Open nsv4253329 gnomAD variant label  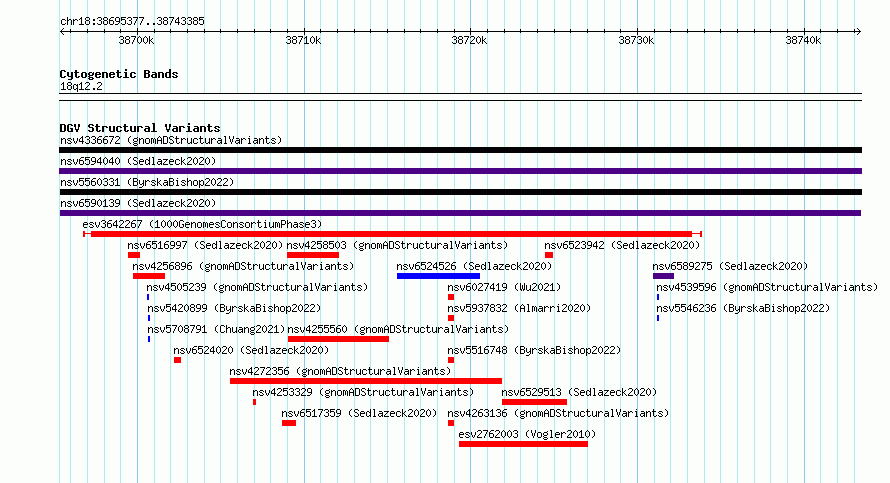click(x=363, y=392)
